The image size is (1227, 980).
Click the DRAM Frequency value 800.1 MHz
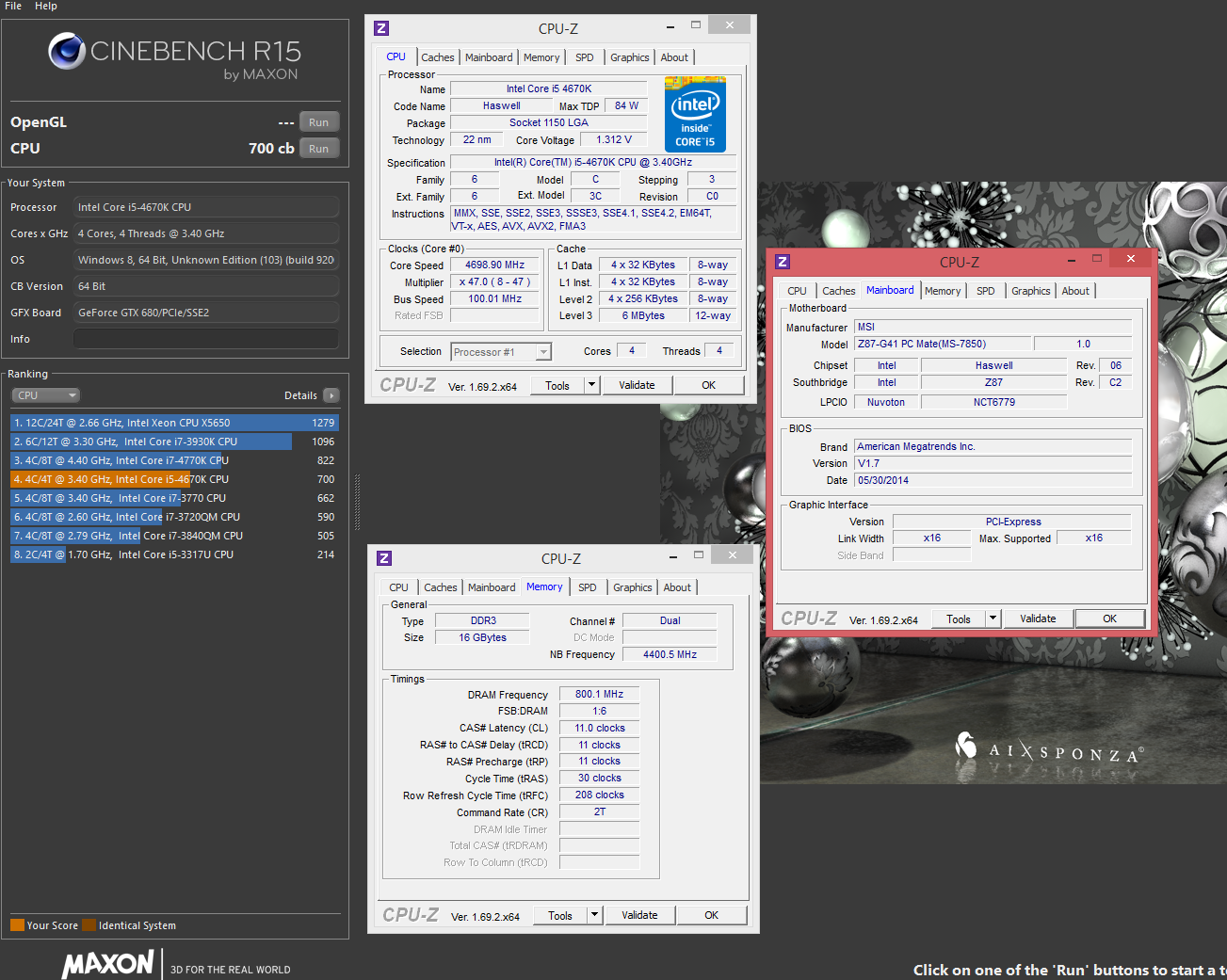[x=599, y=694]
